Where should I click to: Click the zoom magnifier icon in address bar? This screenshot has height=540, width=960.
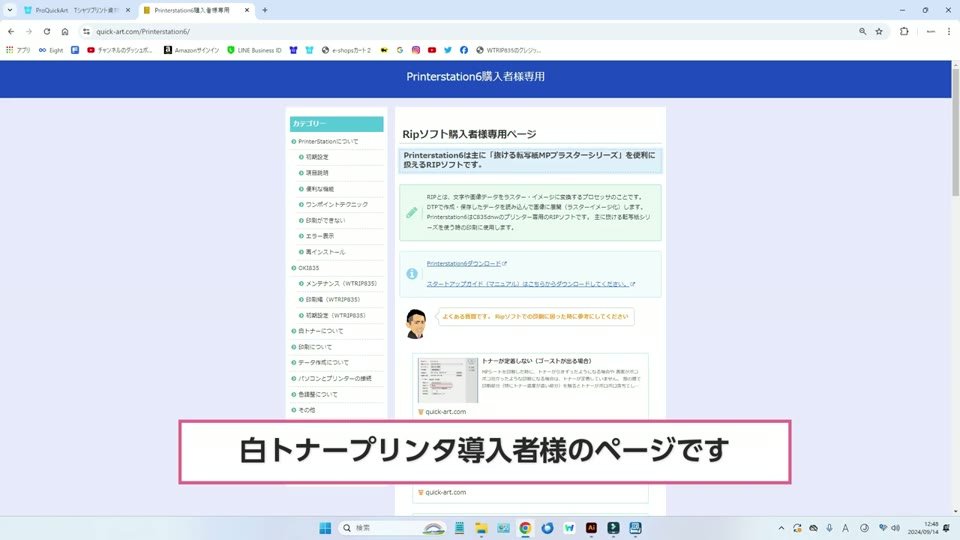pyautogui.click(x=862, y=31)
